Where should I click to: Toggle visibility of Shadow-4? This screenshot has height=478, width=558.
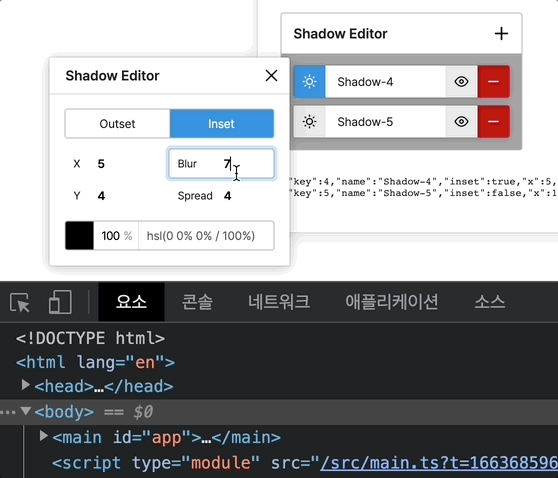462,82
